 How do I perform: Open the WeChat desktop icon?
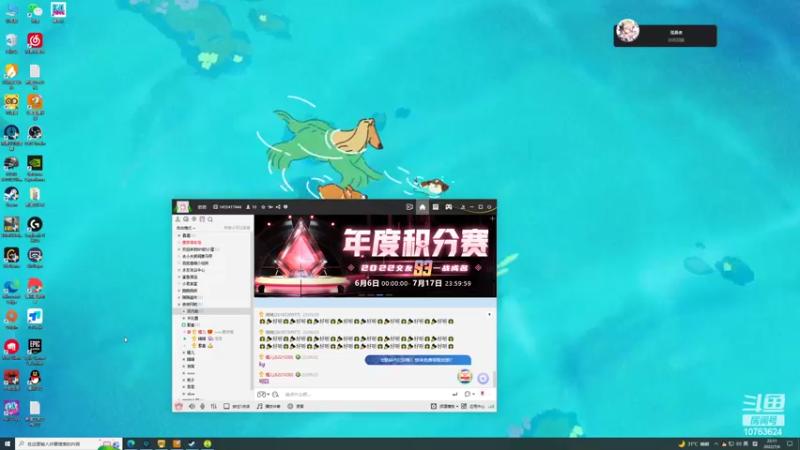(x=35, y=12)
